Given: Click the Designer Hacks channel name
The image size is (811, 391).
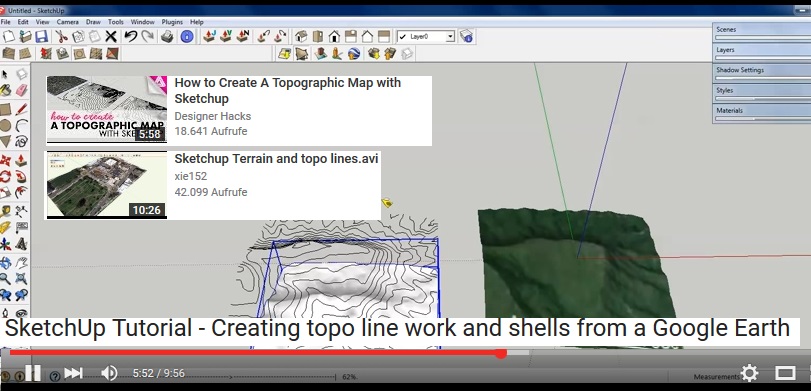Looking at the screenshot, I should click(x=213, y=116).
